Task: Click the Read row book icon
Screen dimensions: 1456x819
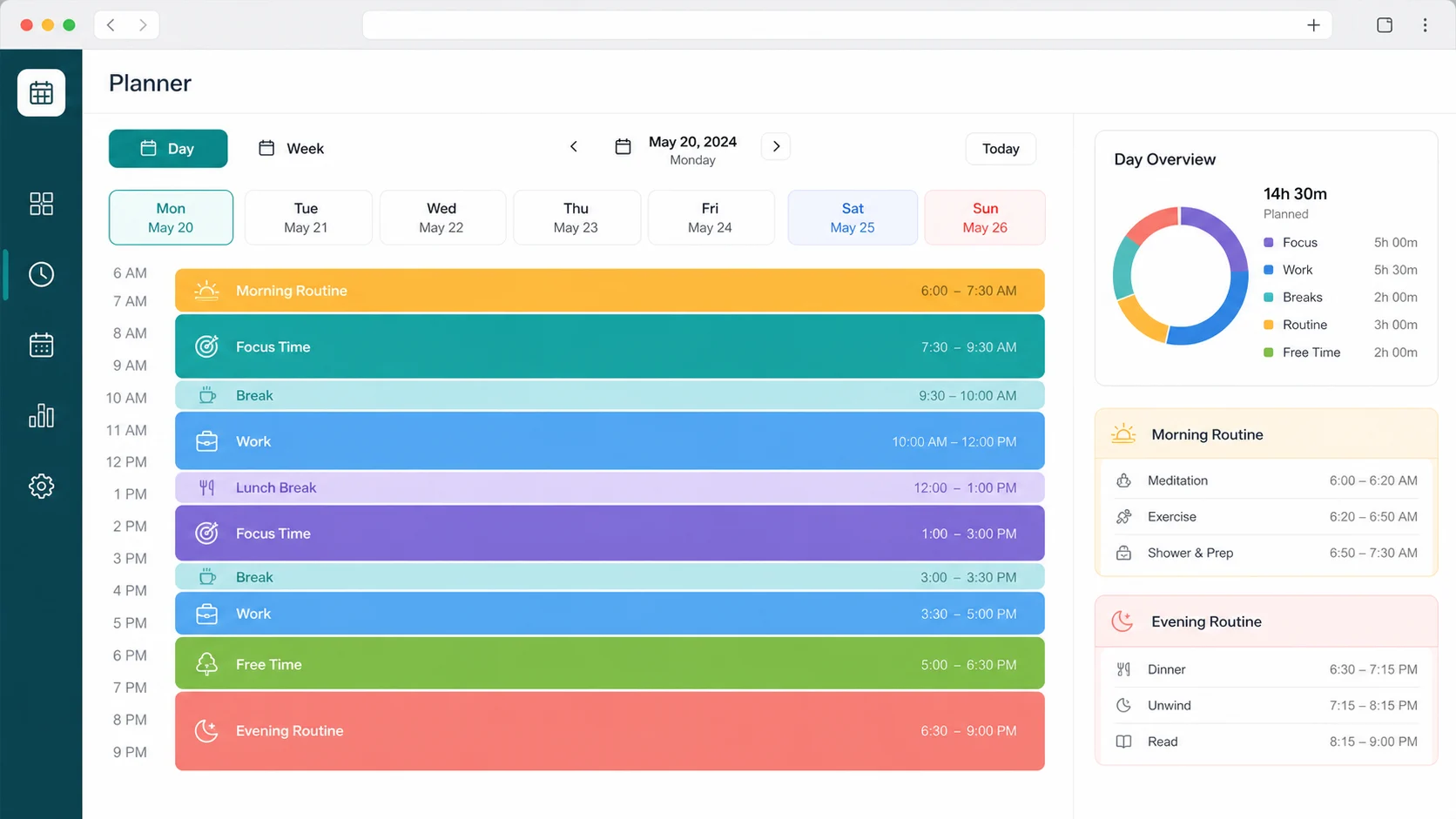Action: point(1123,742)
